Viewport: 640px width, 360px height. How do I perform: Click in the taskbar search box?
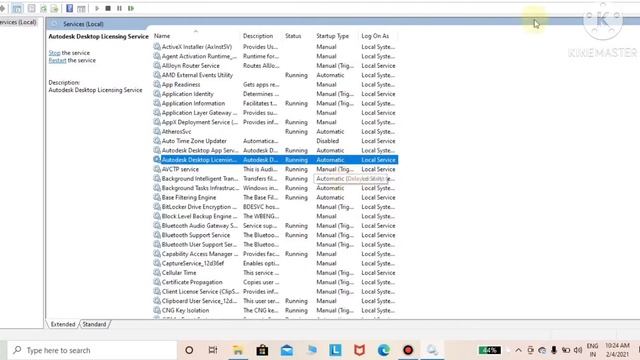[92, 350]
